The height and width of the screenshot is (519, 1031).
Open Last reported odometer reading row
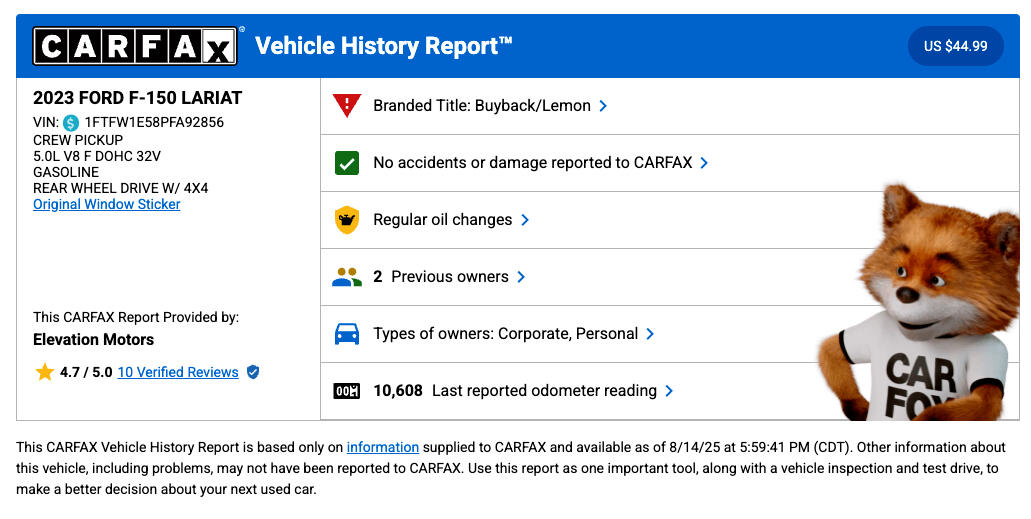point(544,391)
